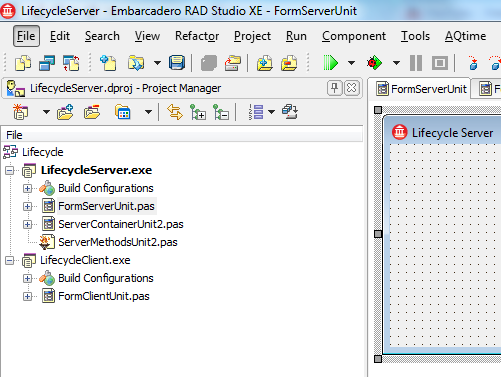
Task: Click the New Items toolbar icon
Action: click(108, 63)
